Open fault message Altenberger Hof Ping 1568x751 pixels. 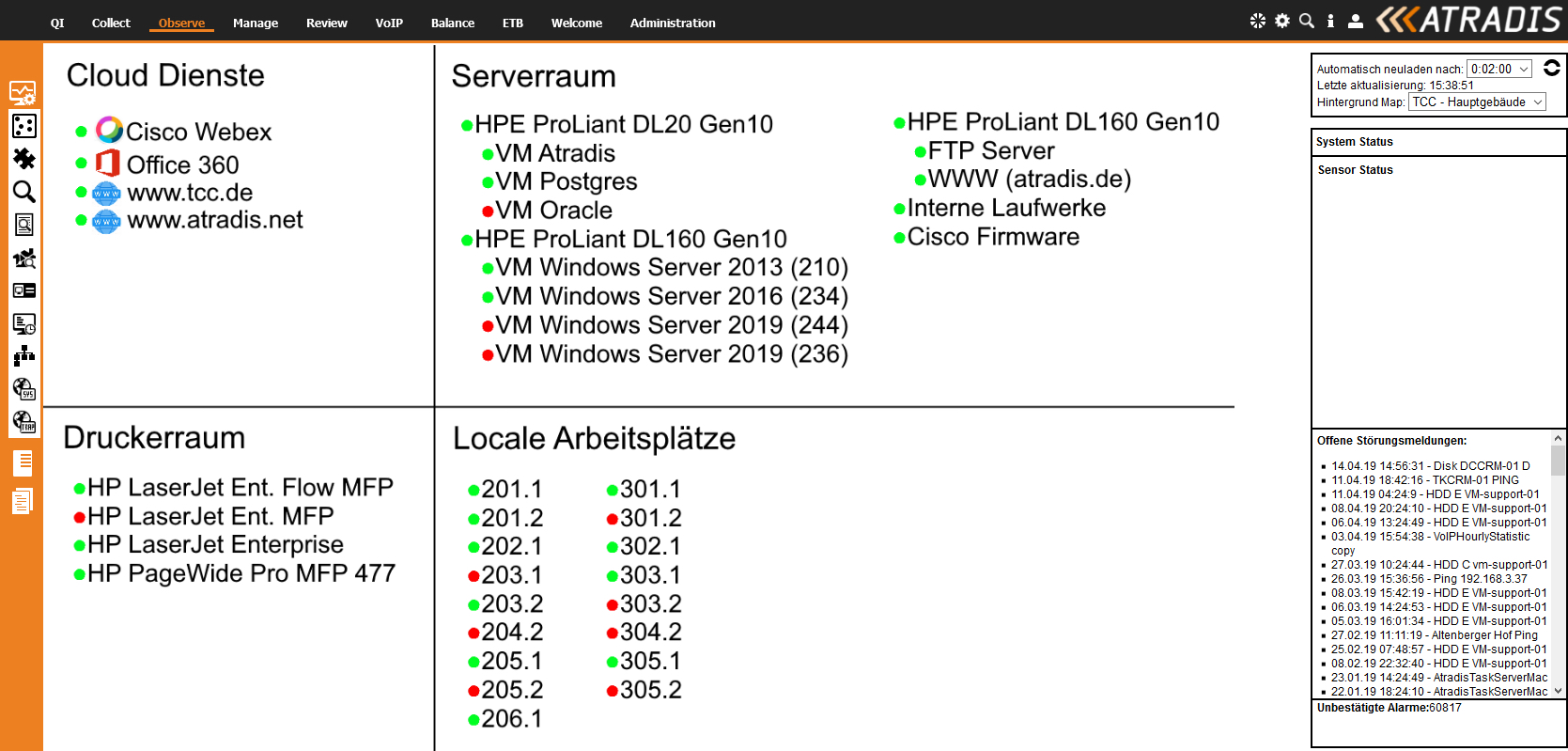1435,635
